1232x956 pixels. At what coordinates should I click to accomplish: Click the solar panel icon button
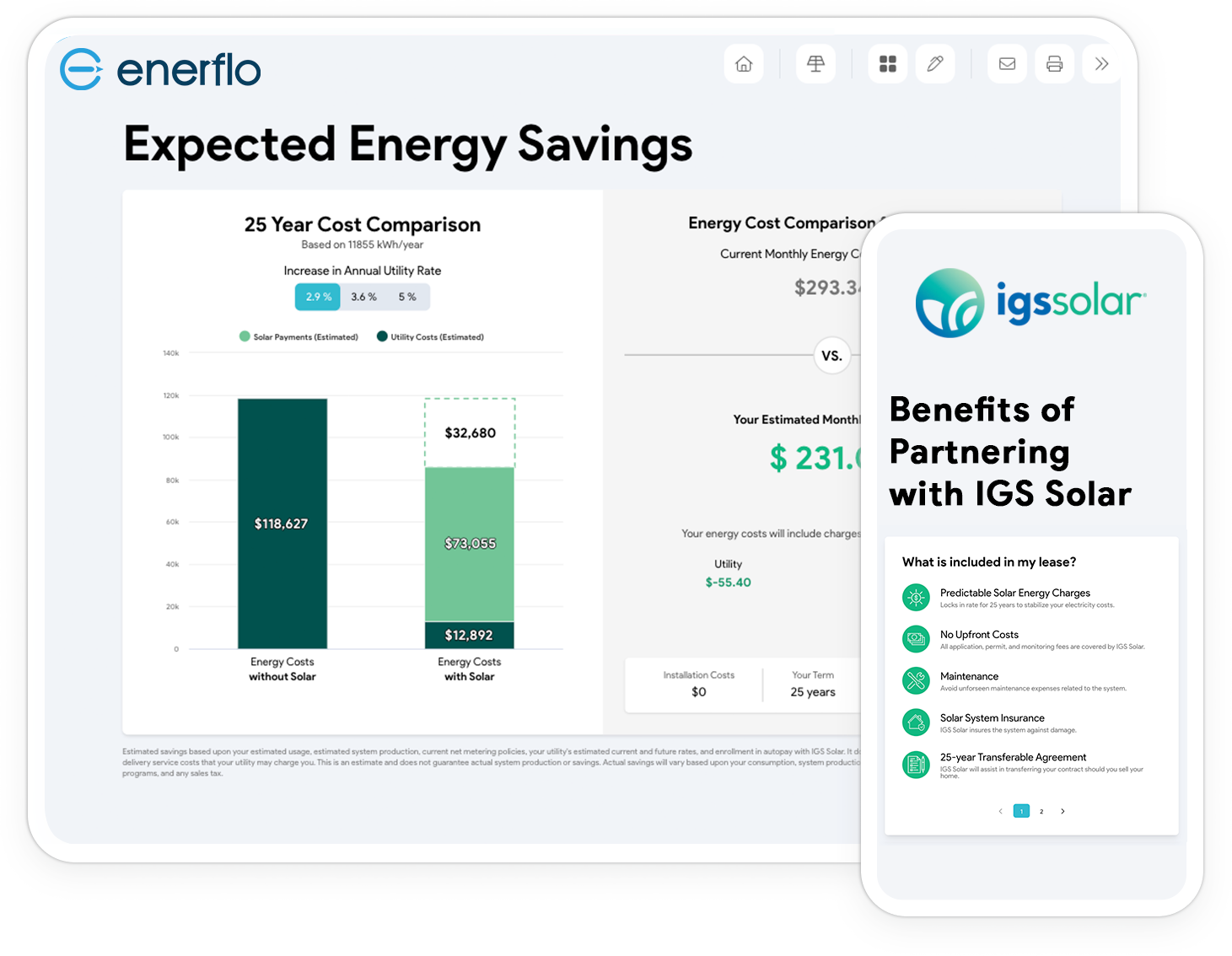(815, 64)
